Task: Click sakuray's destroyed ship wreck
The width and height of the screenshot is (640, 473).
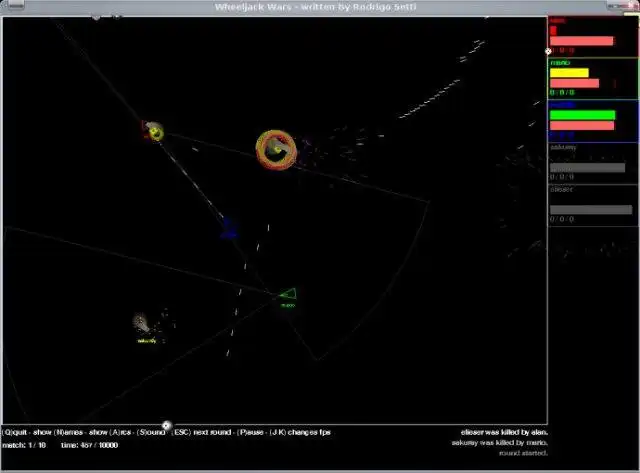Action: [141, 322]
